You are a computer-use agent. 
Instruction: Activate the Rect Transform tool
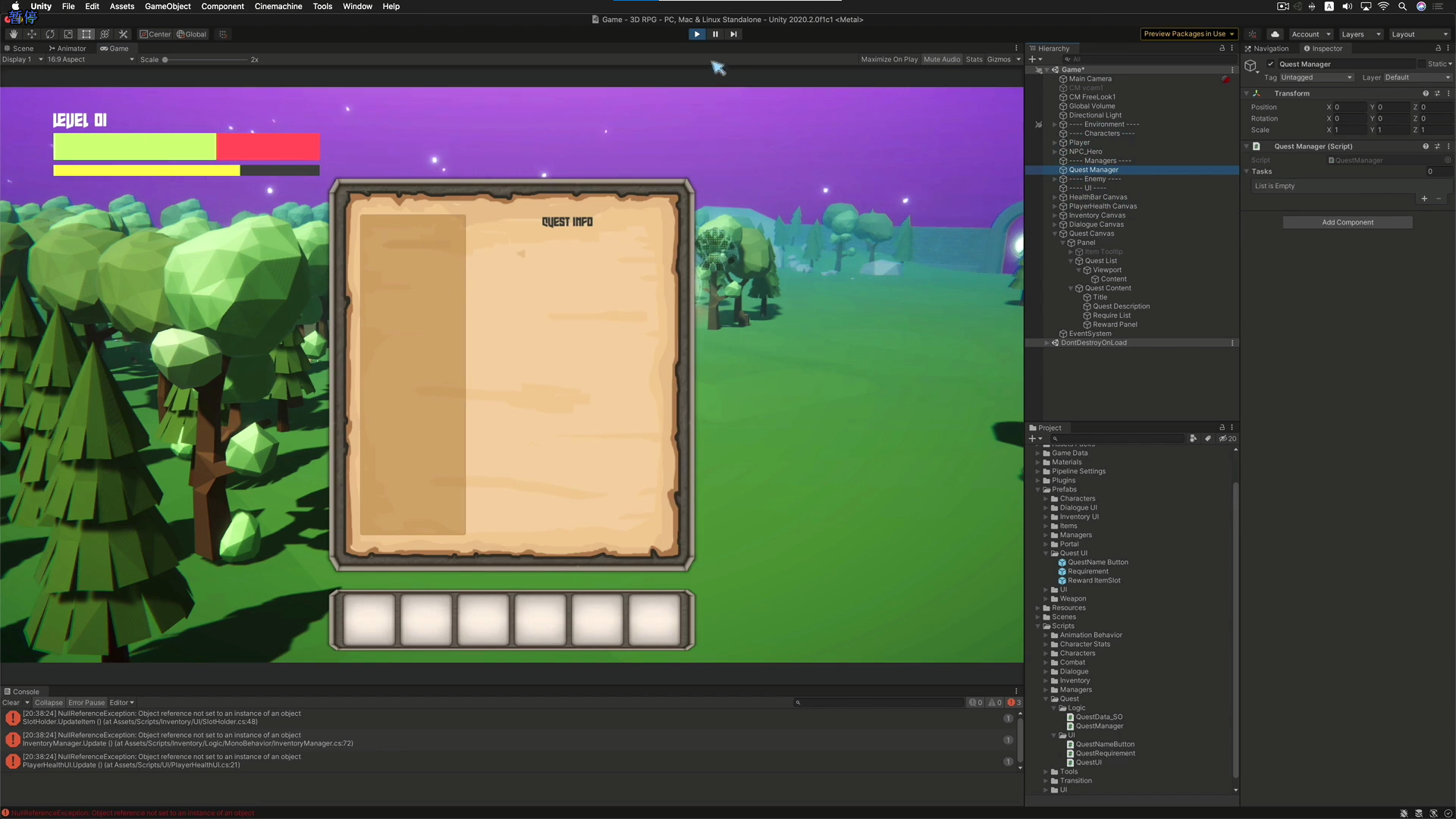pyautogui.click(x=86, y=34)
